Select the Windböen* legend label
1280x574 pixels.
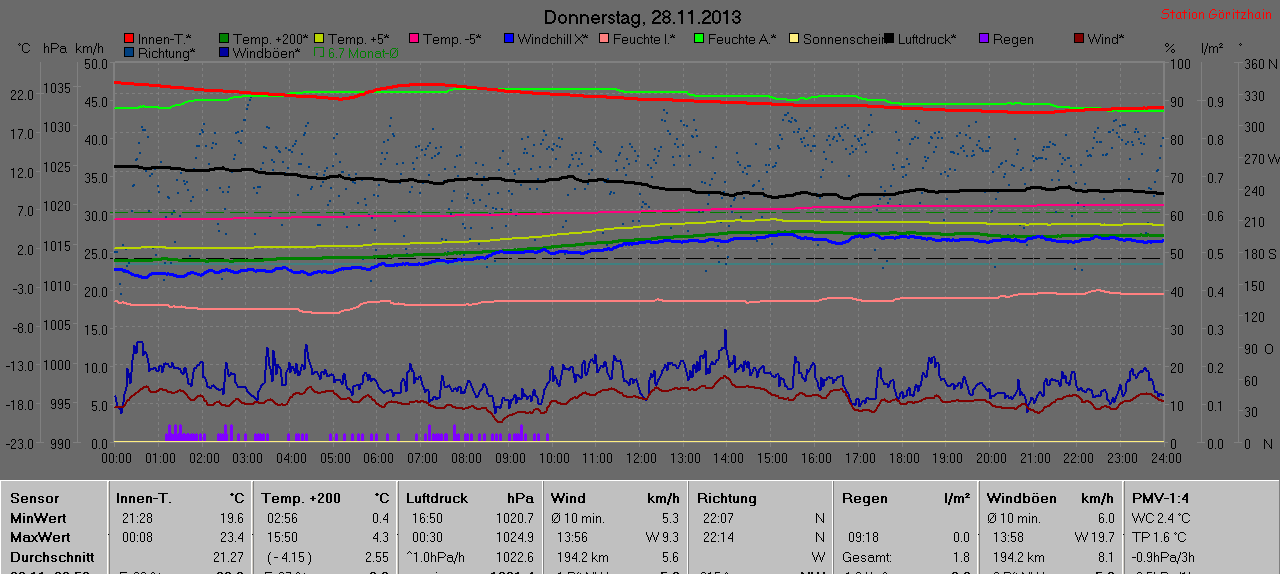(x=267, y=52)
